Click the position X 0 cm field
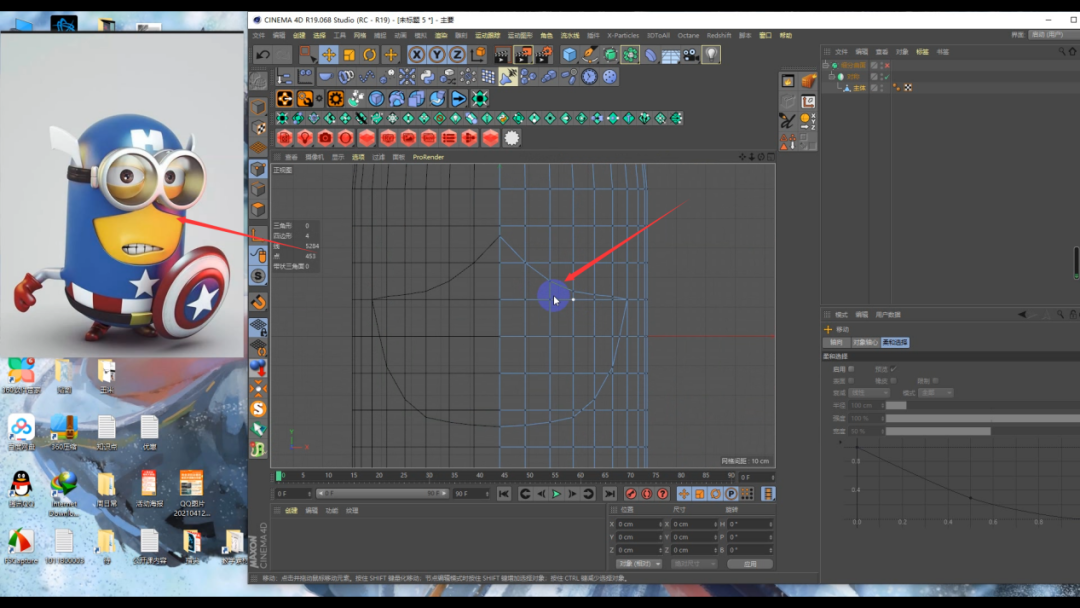Viewport: 1080px width, 608px height. tap(639, 524)
